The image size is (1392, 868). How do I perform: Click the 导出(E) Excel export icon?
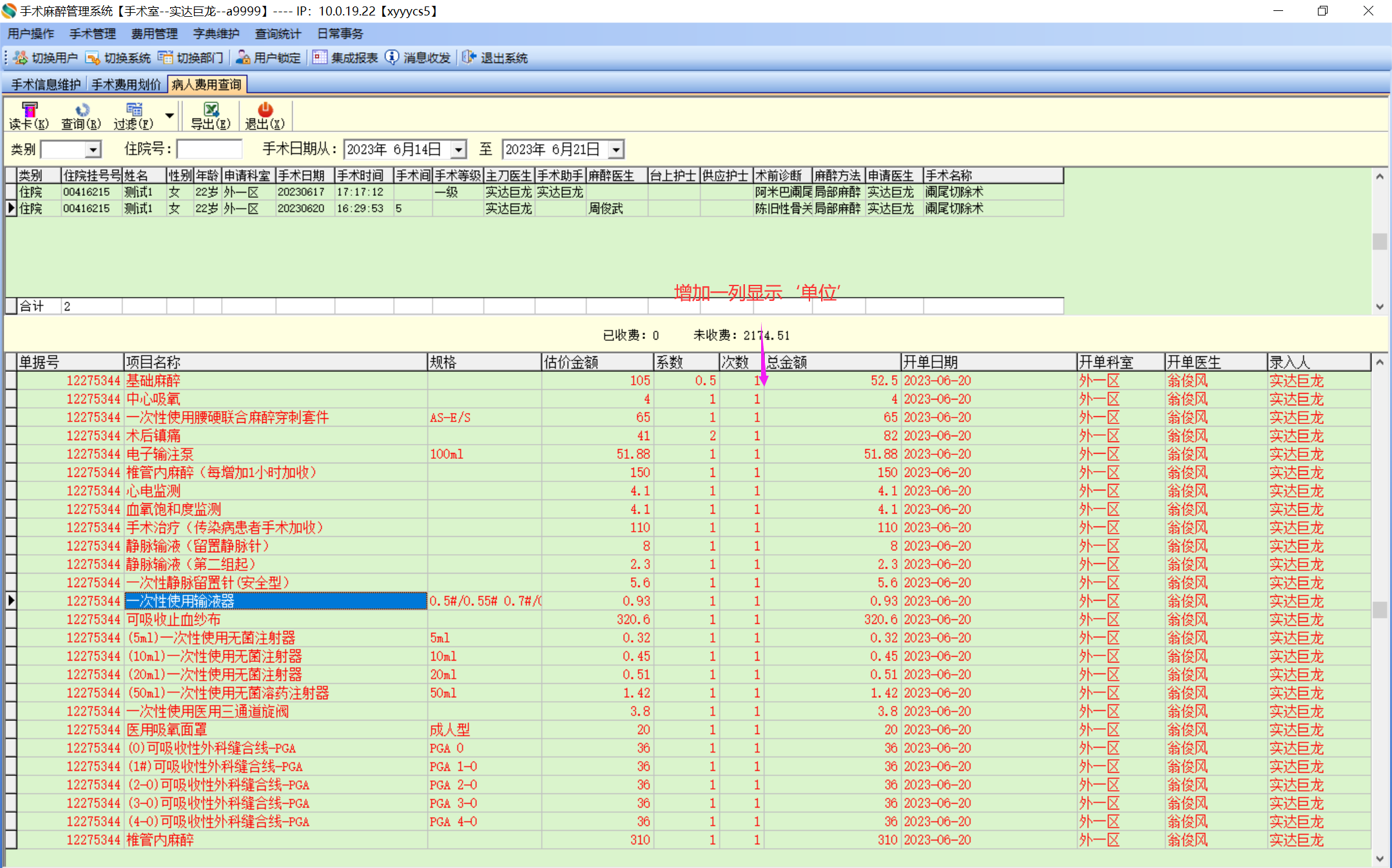(211, 110)
